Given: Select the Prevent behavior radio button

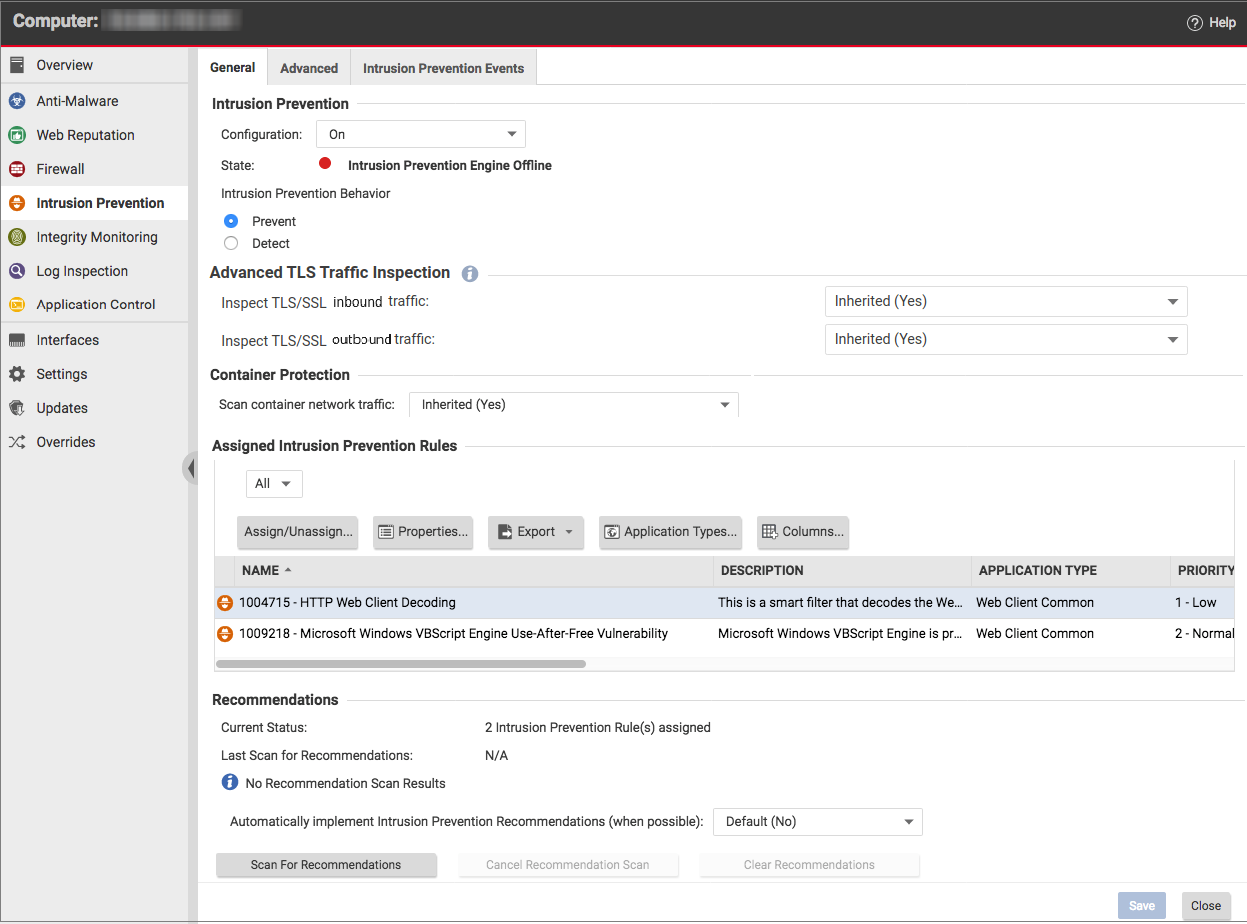Looking at the screenshot, I should click(x=231, y=221).
